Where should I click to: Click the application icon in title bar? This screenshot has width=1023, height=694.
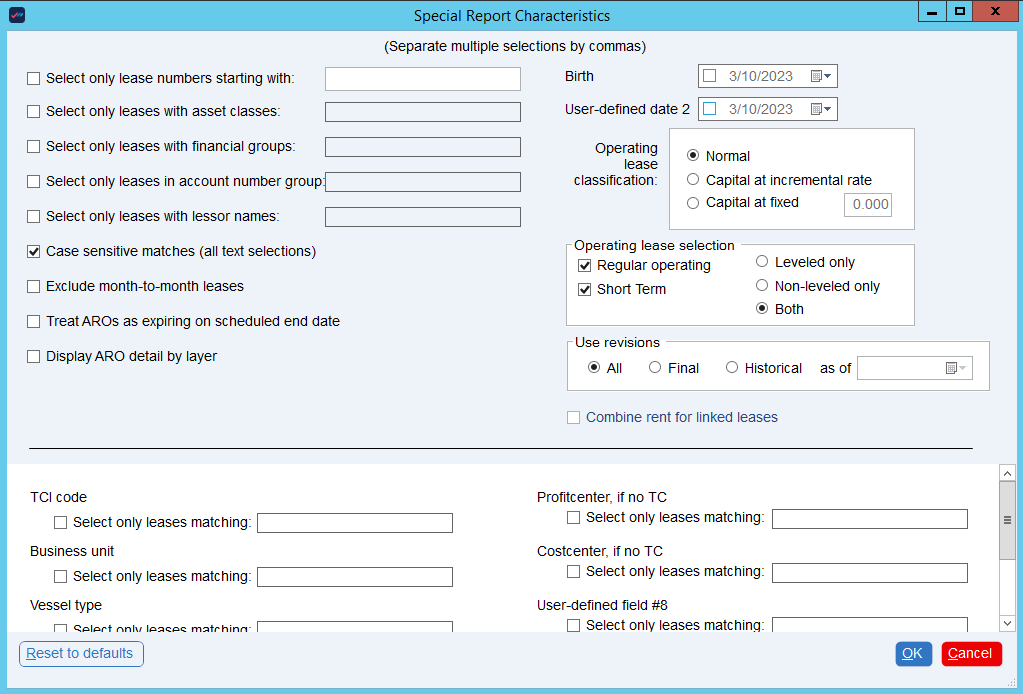[x=18, y=14]
